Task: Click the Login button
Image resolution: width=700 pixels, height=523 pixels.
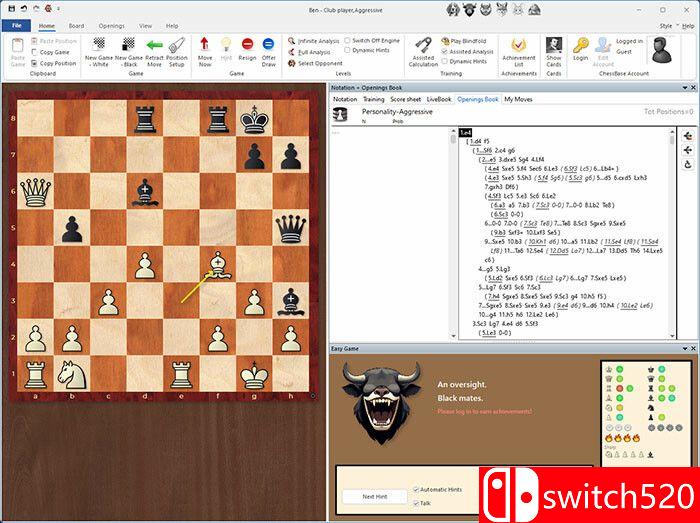Action: click(581, 48)
